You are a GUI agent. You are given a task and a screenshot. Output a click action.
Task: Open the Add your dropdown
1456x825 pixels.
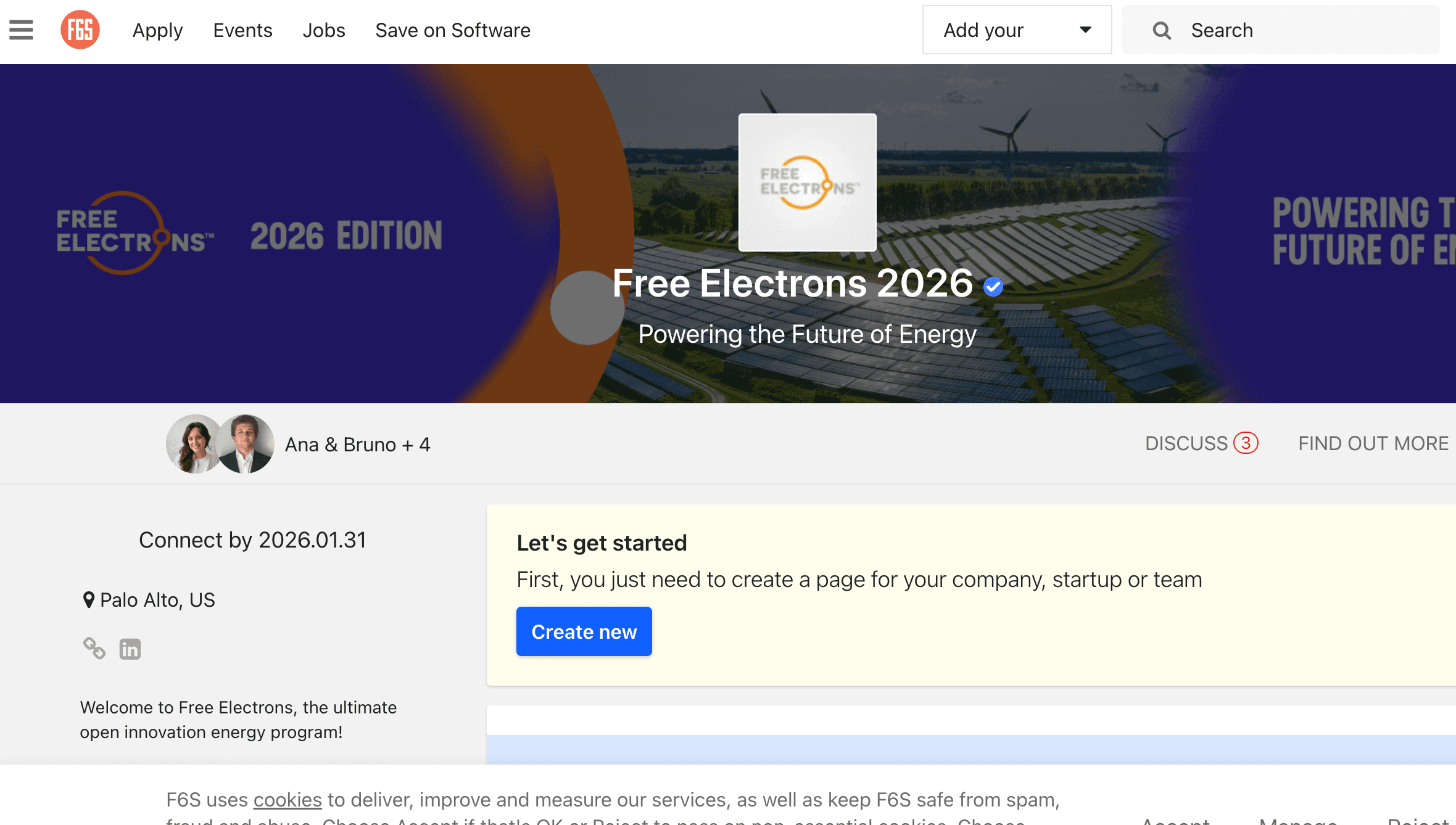pyautogui.click(x=1016, y=30)
